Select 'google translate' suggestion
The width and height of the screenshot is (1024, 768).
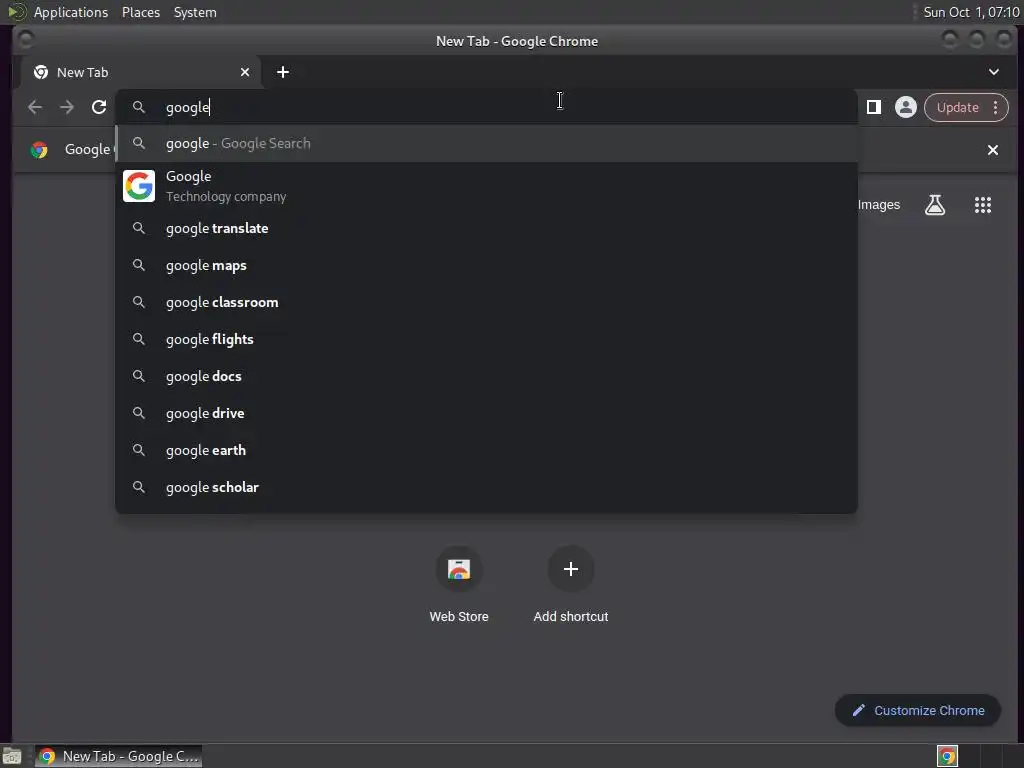(486, 229)
